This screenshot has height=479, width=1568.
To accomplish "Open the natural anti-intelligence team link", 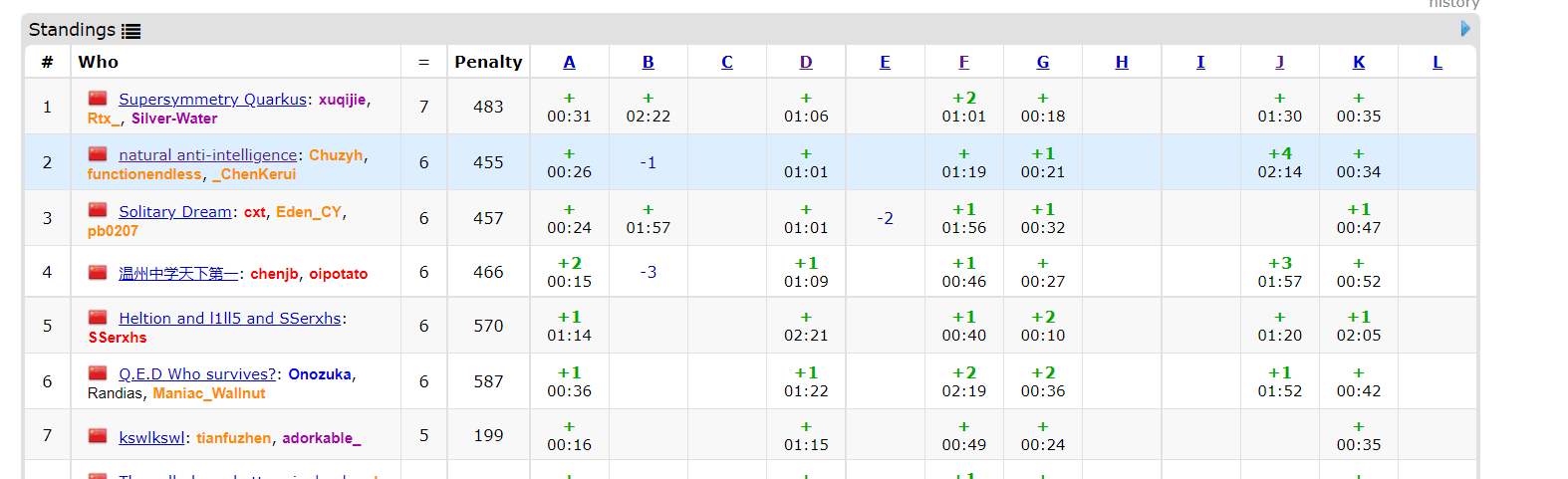I will pyautogui.click(x=207, y=155).
